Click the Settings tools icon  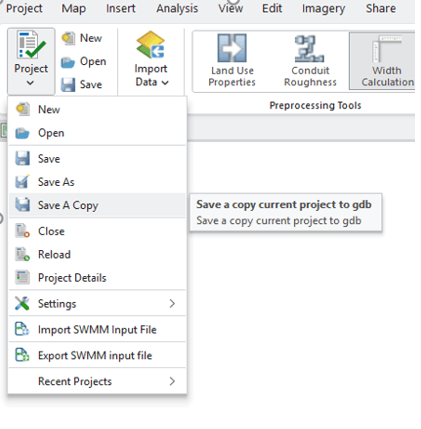[x=22, y=303]
